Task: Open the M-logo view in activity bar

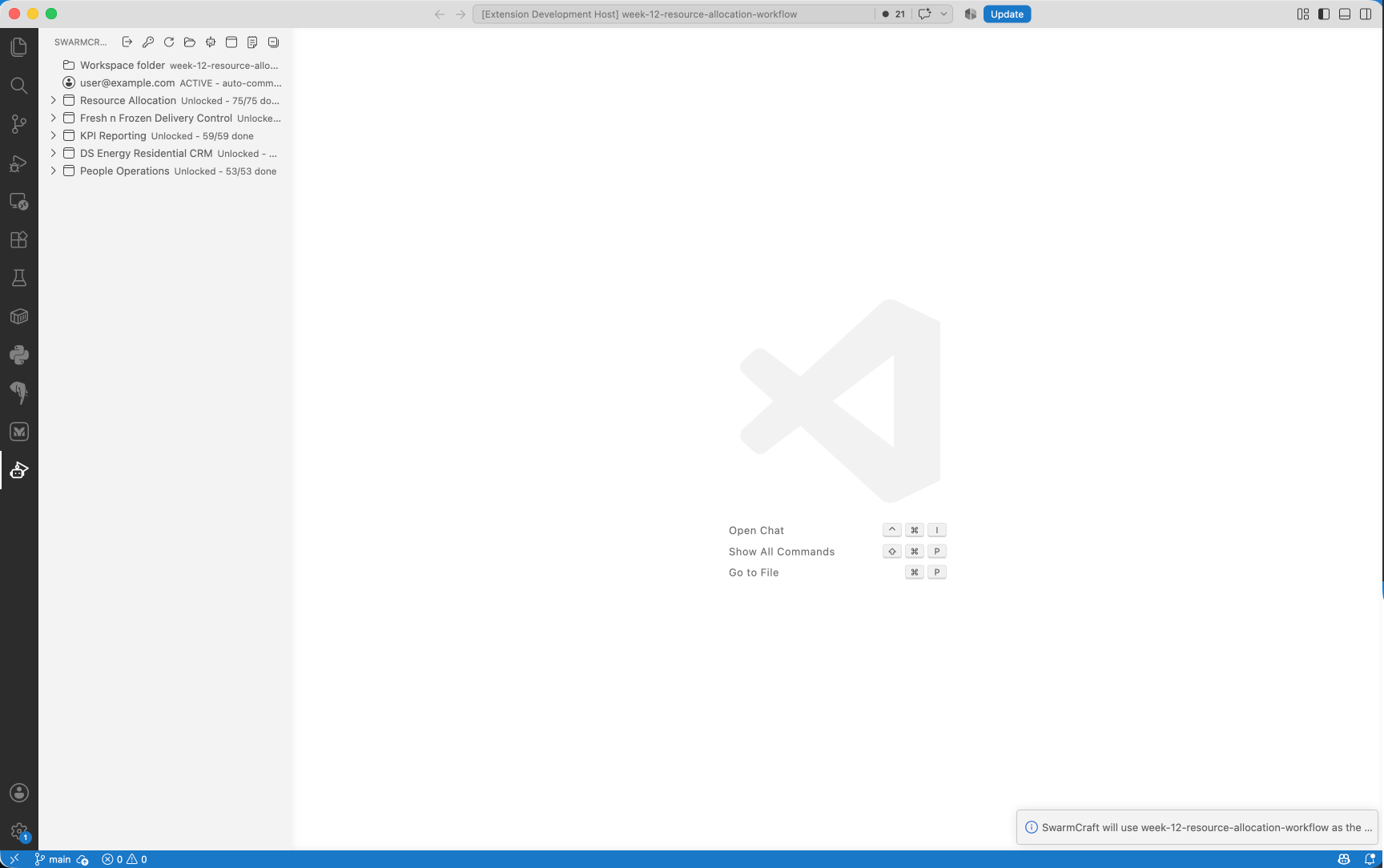Action: [x=19, y=432]
